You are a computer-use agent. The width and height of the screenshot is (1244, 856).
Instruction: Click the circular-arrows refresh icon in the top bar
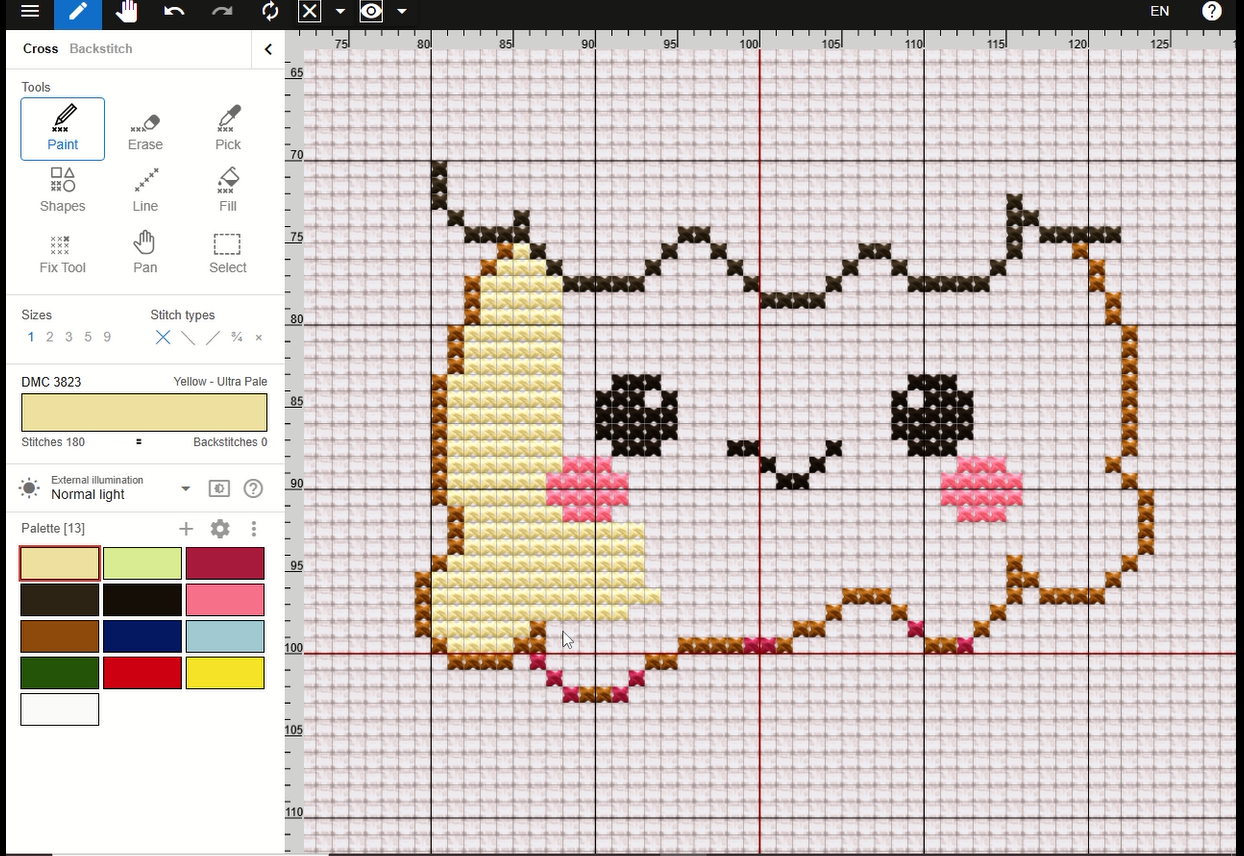click(x=270, y=11)
